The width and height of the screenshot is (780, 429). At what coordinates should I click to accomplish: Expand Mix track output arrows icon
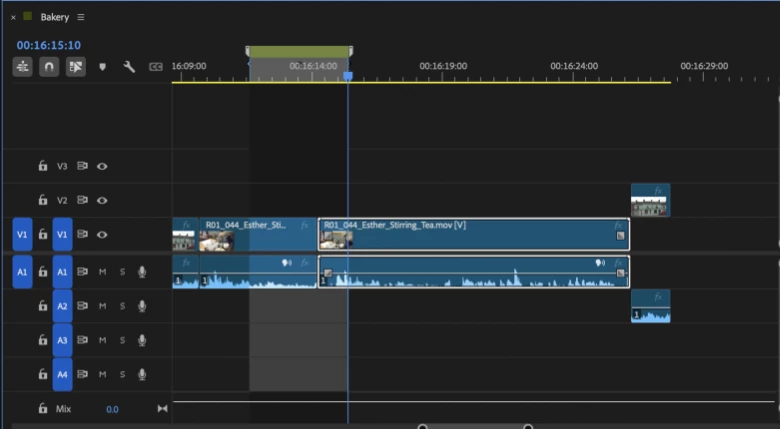[x=162, y=409]
